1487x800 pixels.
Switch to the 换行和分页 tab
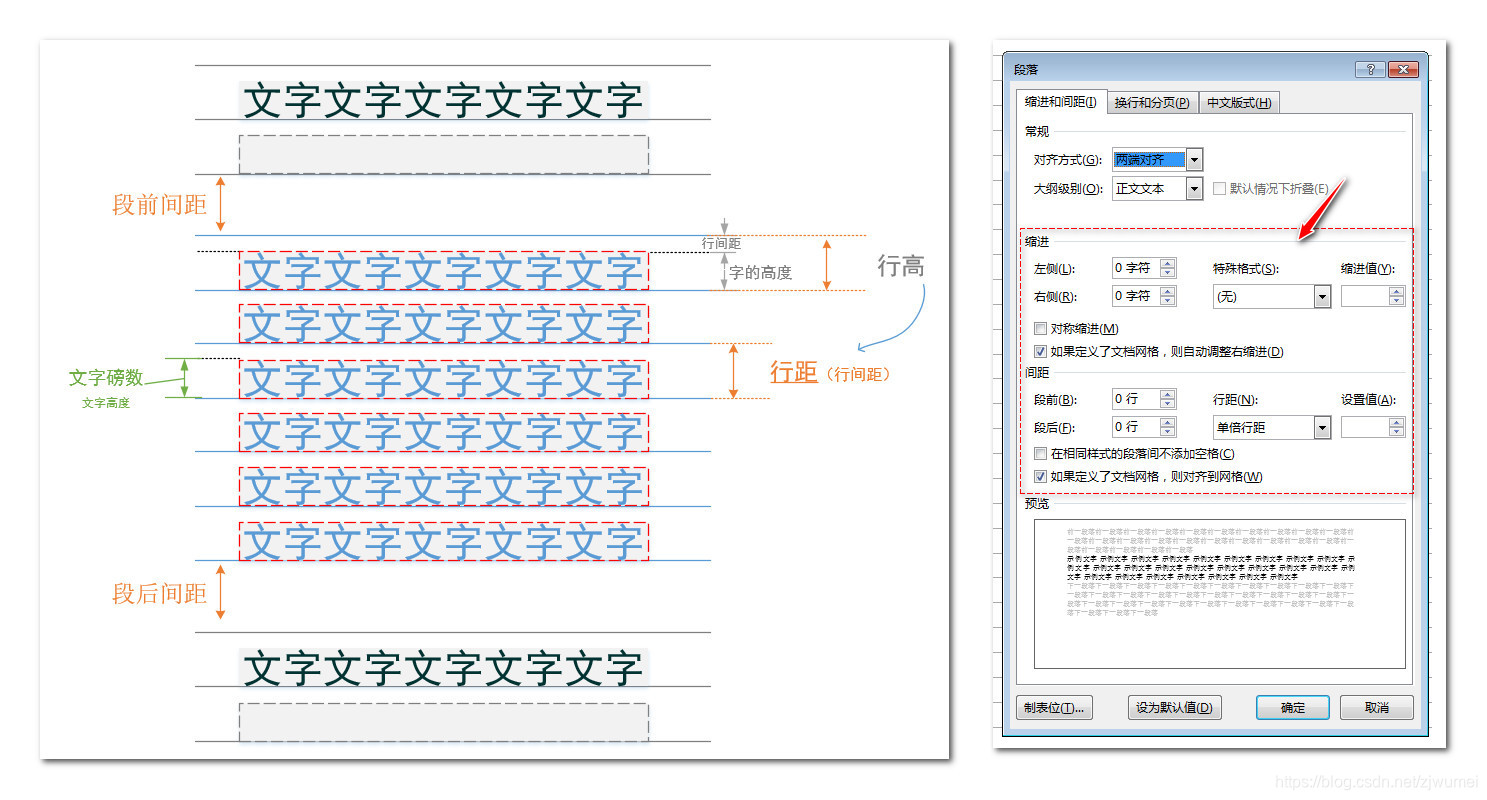tap(1152, 102)
